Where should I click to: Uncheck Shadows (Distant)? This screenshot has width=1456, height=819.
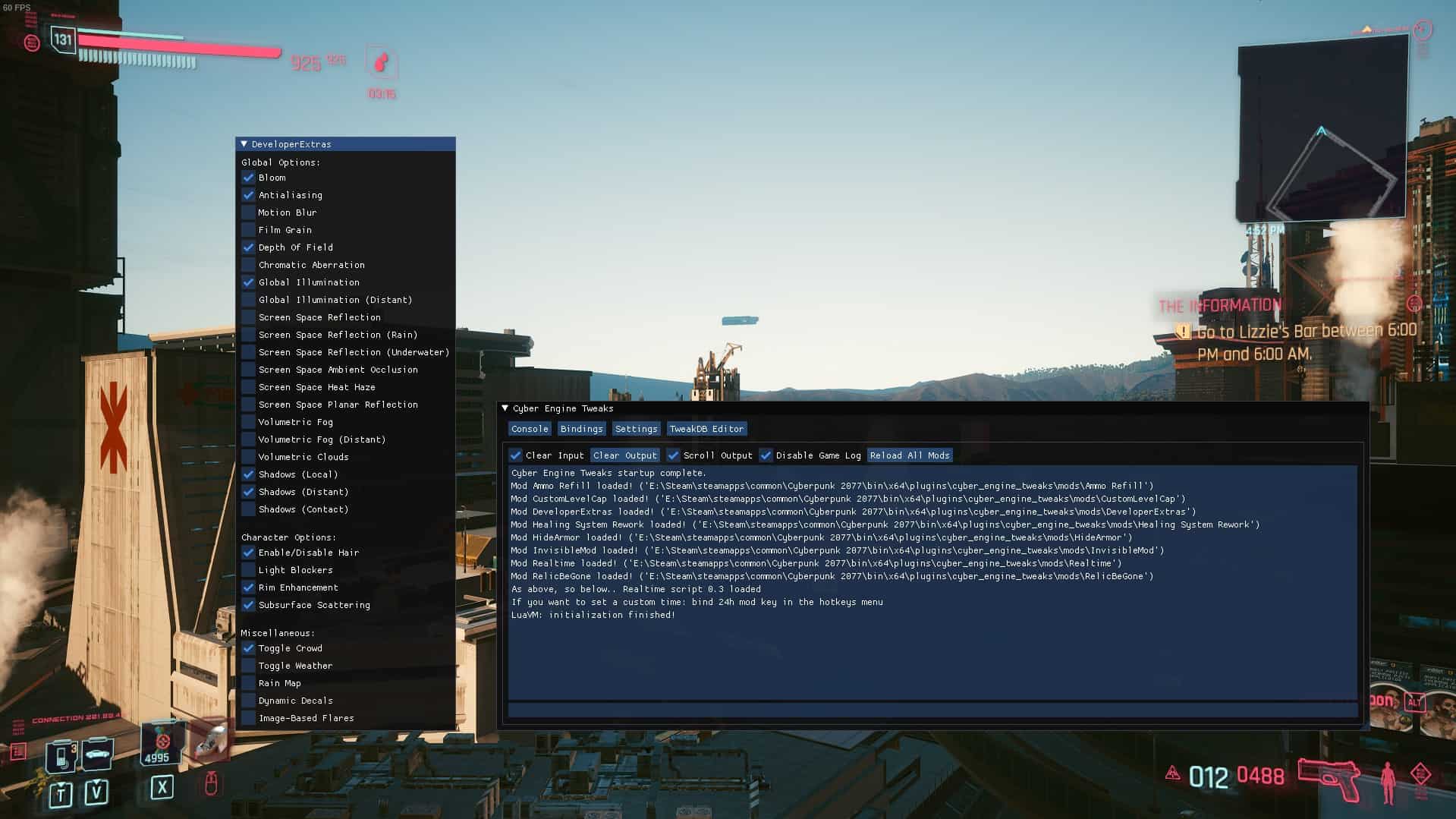[248, 492]
